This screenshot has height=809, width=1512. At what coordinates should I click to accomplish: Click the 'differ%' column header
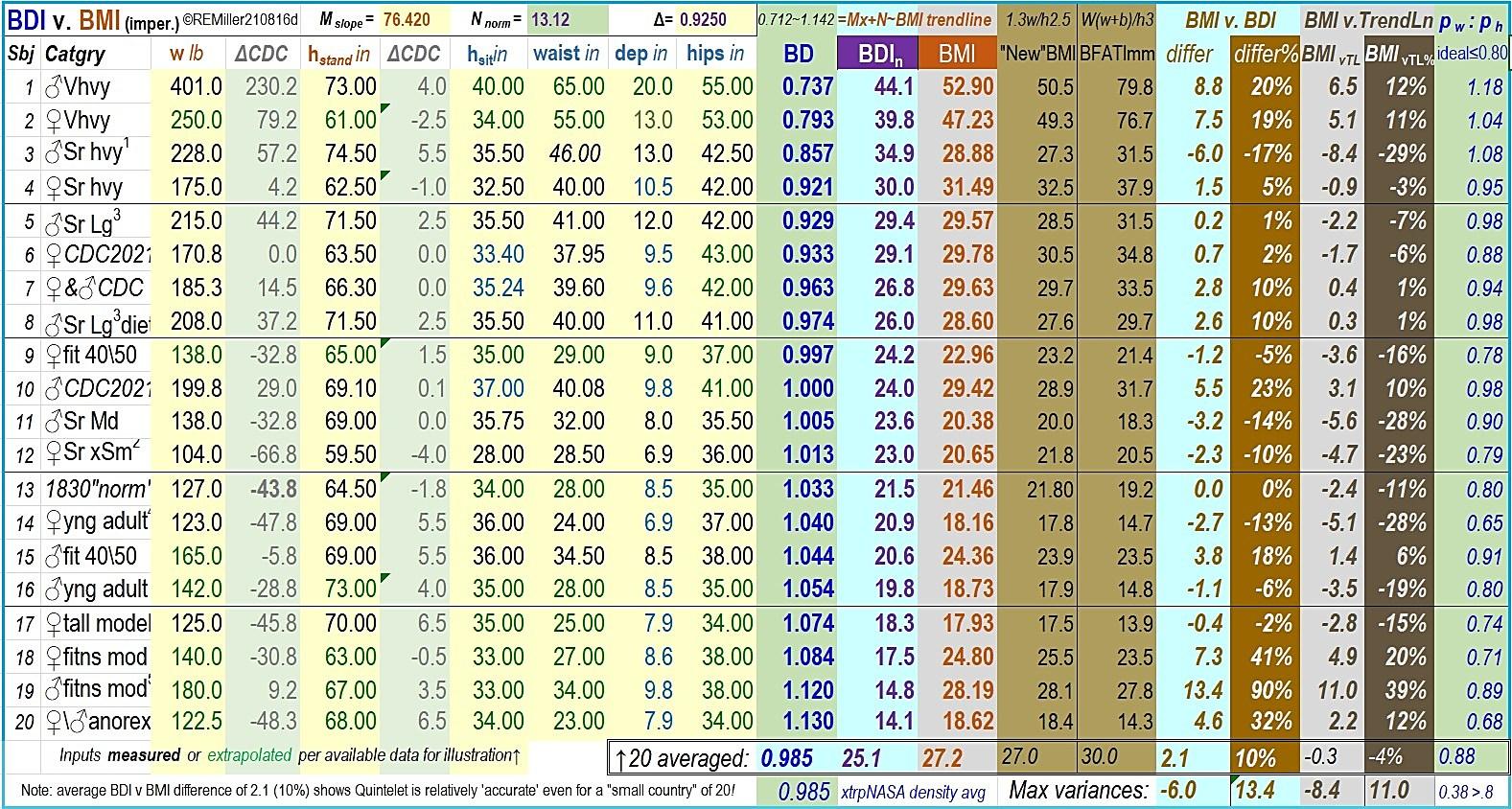point(1266,54)
